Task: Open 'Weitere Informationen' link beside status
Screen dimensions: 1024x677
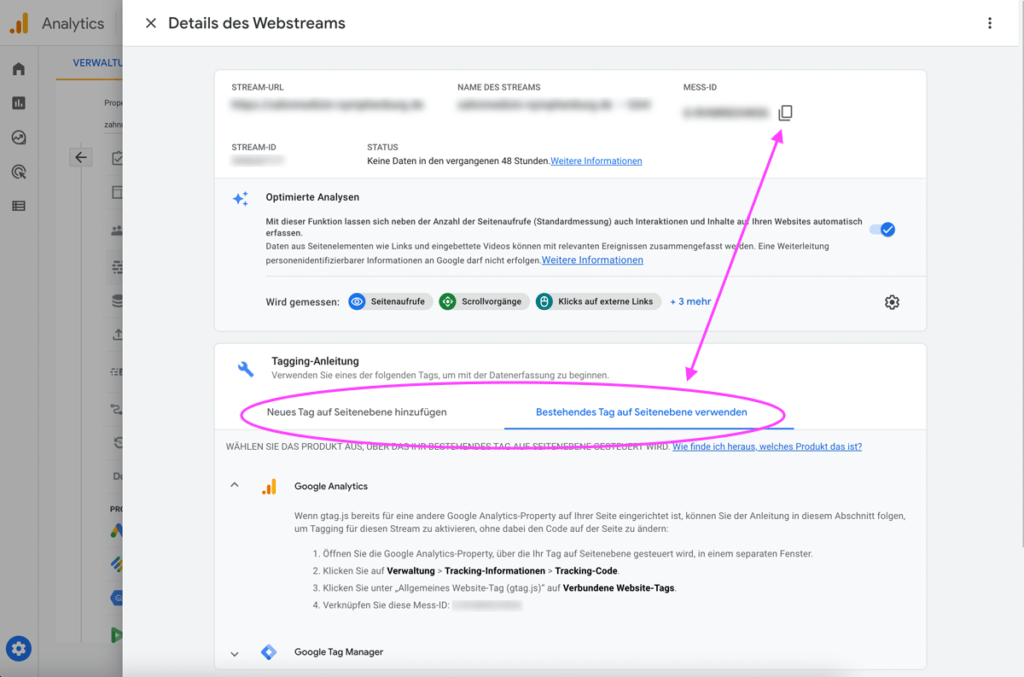Action: click(x=596, y=161)
